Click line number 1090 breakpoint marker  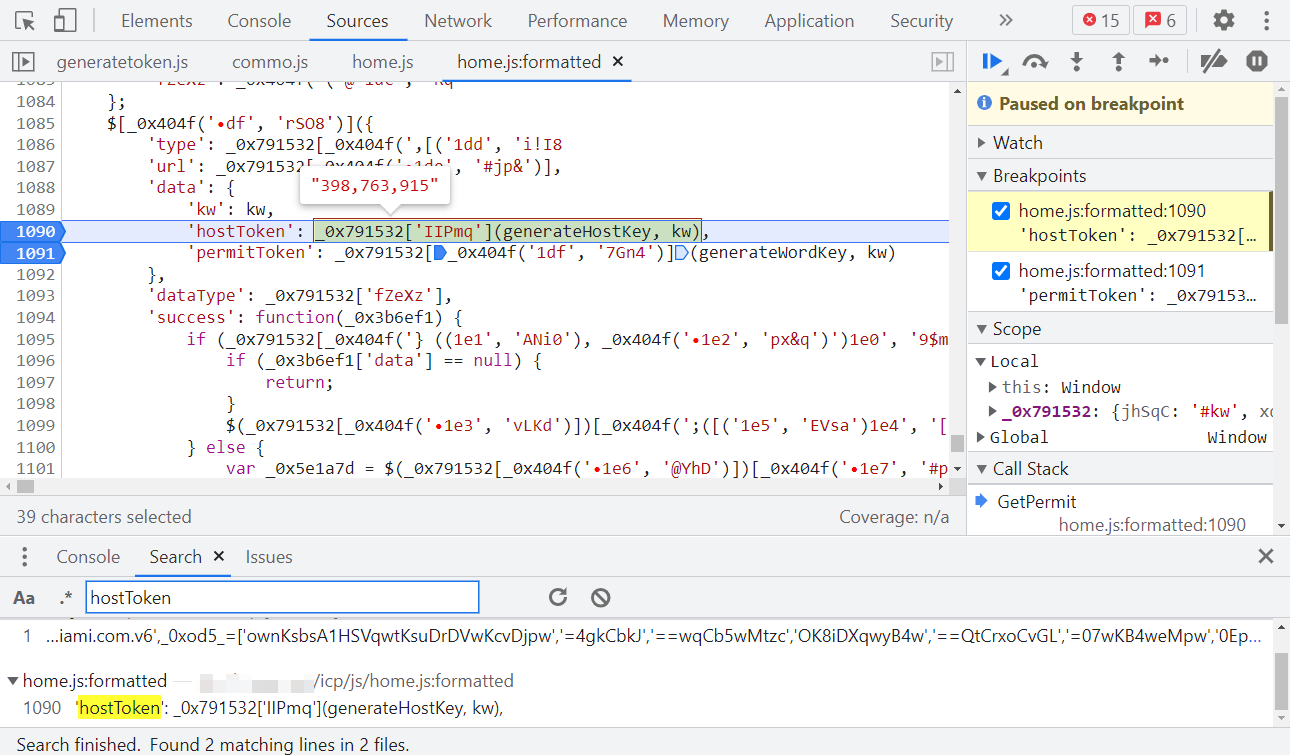point(33,232)
